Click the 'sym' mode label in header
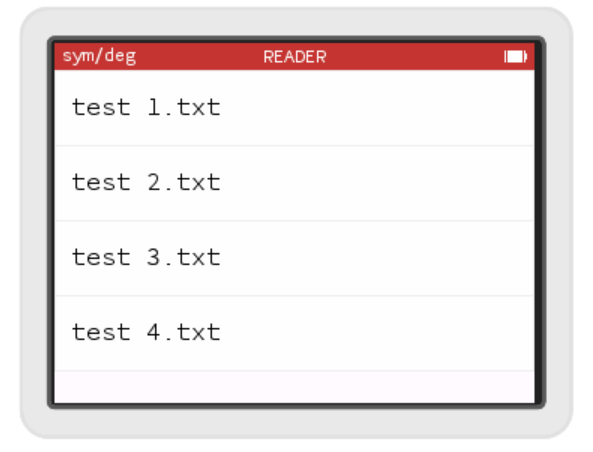593x452 pixels. point(78,57)
